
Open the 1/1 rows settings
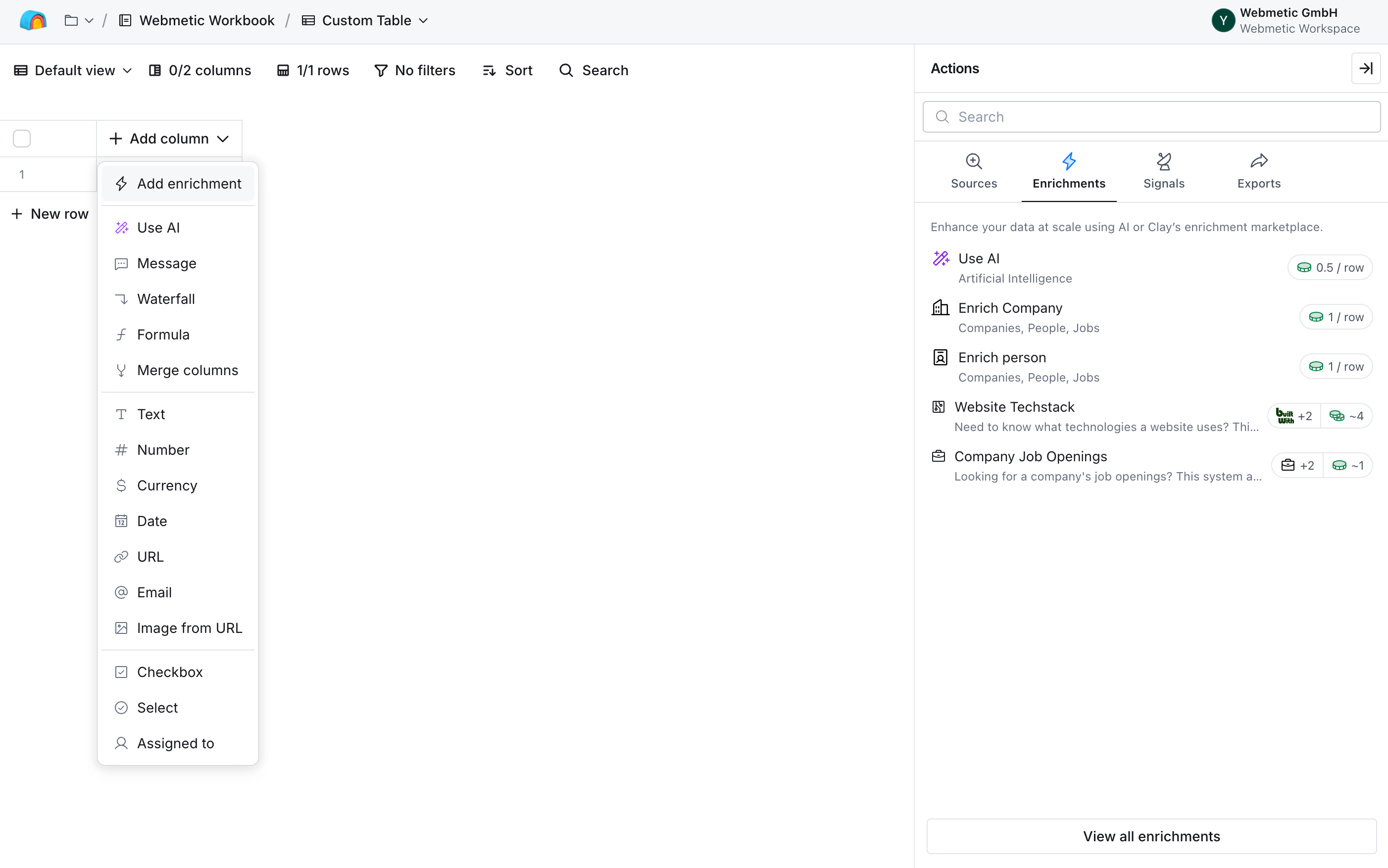click(x=313, y=70)
